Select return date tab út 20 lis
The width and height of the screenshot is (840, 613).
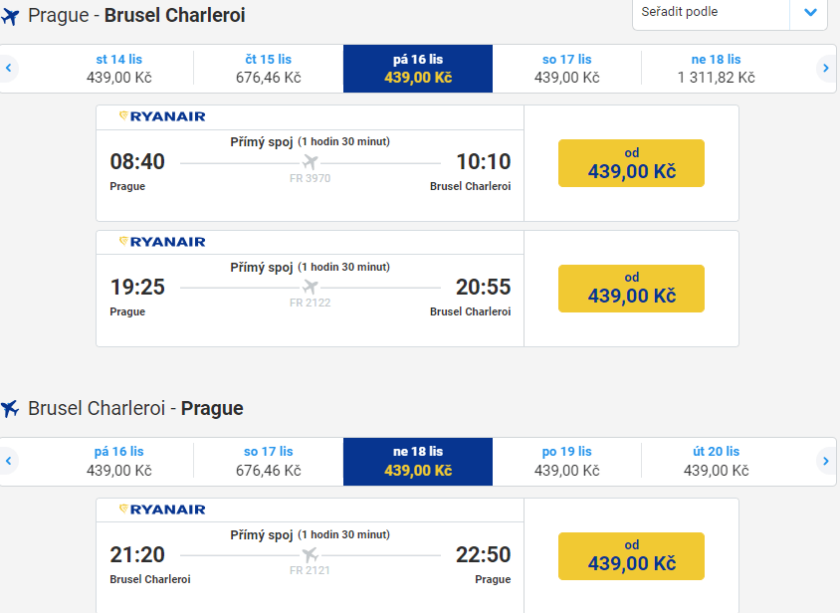coord(716,461)
